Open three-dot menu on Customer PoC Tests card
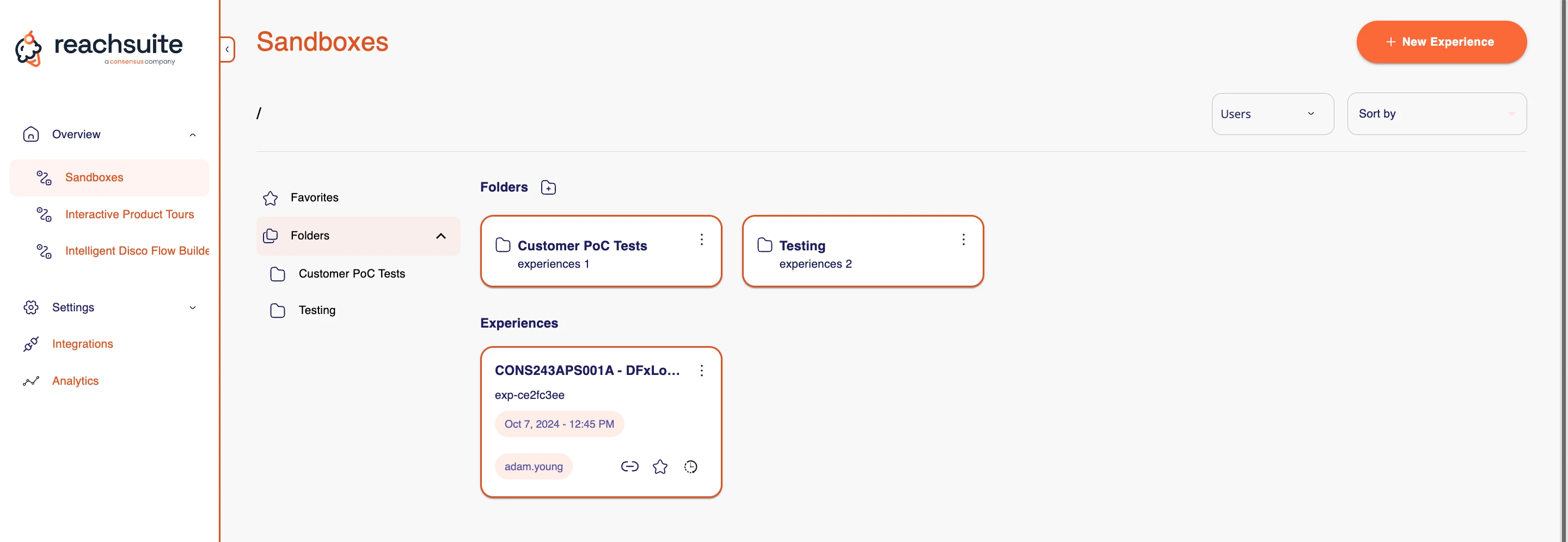The image size is (1568, 542). [x=701, y=239]
